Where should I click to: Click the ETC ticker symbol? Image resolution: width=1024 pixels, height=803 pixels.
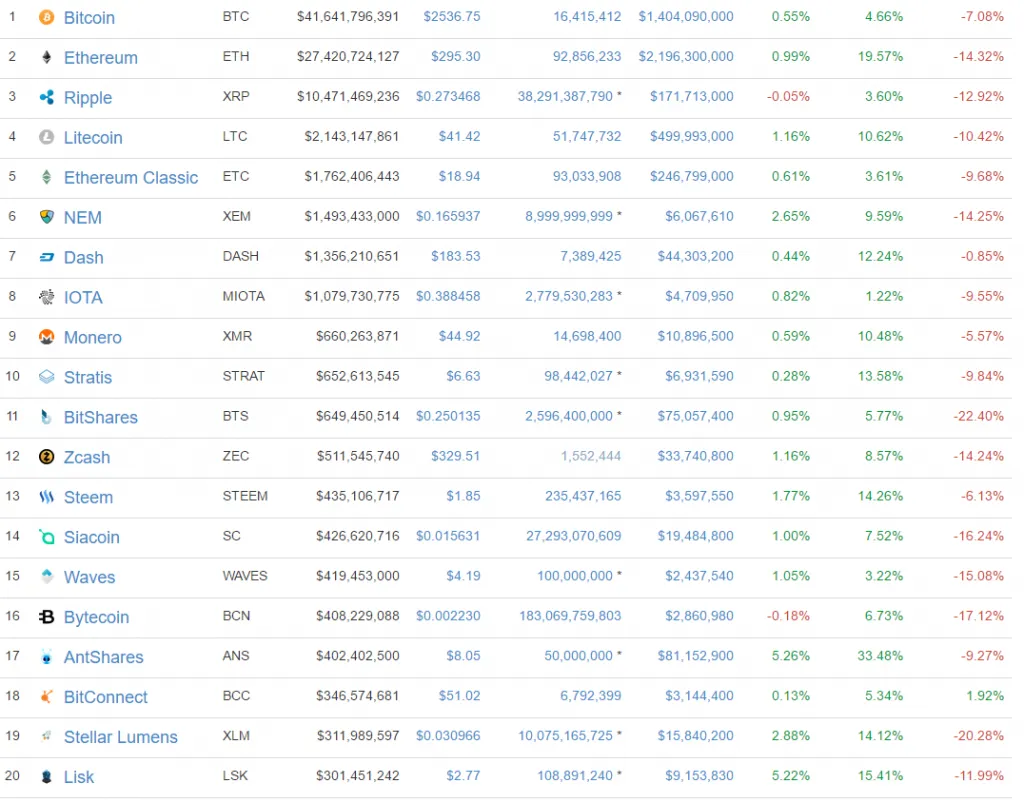[x=236, y=176]
